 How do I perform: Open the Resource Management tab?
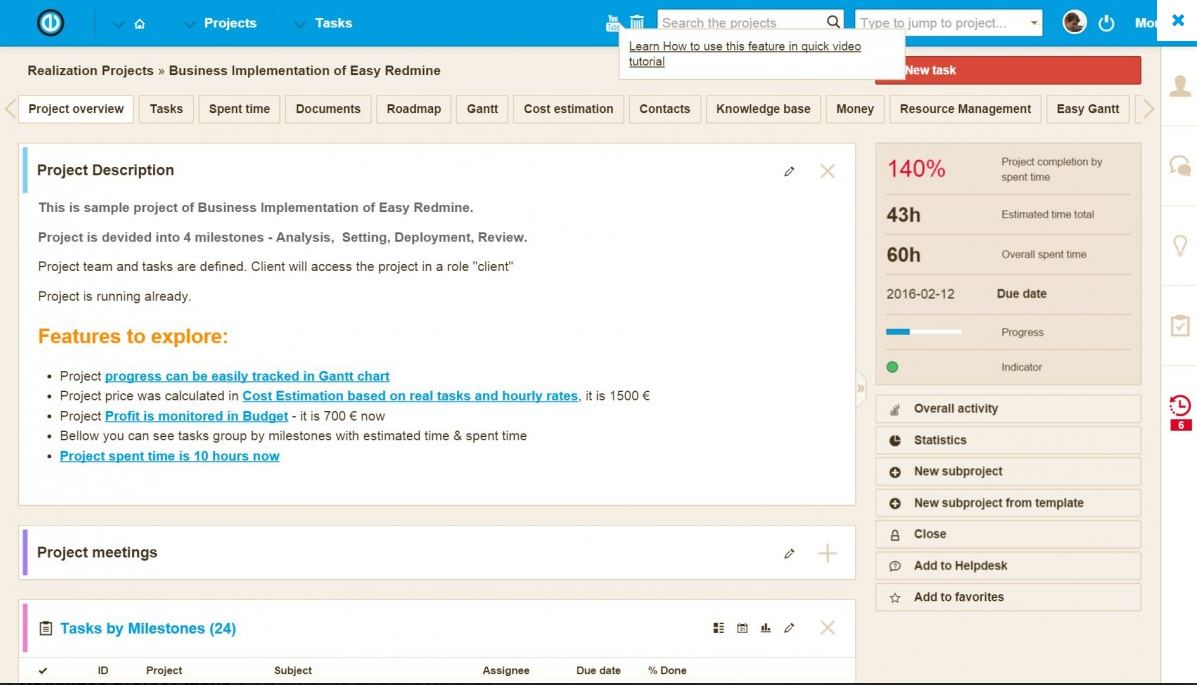tap(965, 109)
